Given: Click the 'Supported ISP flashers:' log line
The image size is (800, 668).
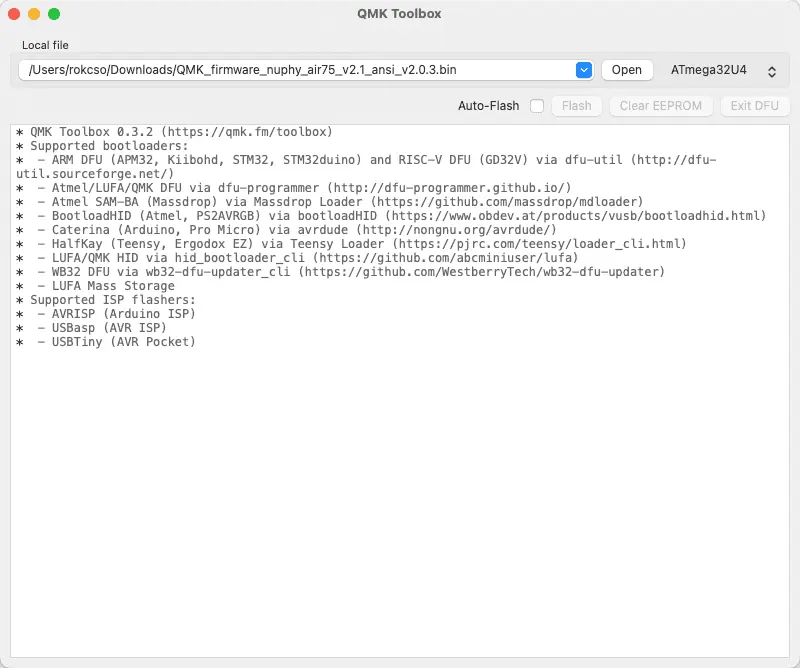Looking at the screenshot, I should pyautogui.click(x=106, y=300).
